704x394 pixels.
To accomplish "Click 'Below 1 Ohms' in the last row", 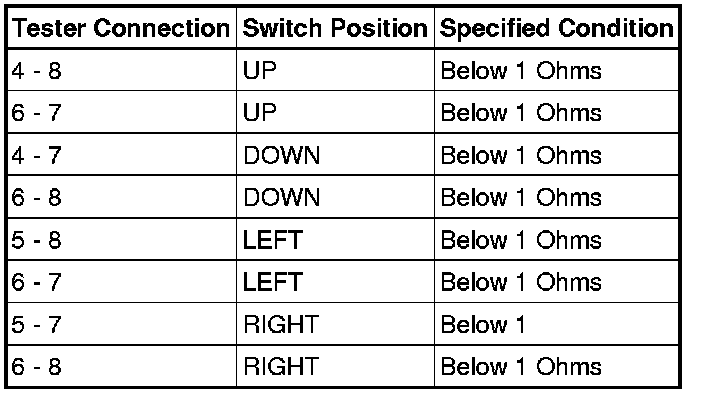I will pos(521,366).
